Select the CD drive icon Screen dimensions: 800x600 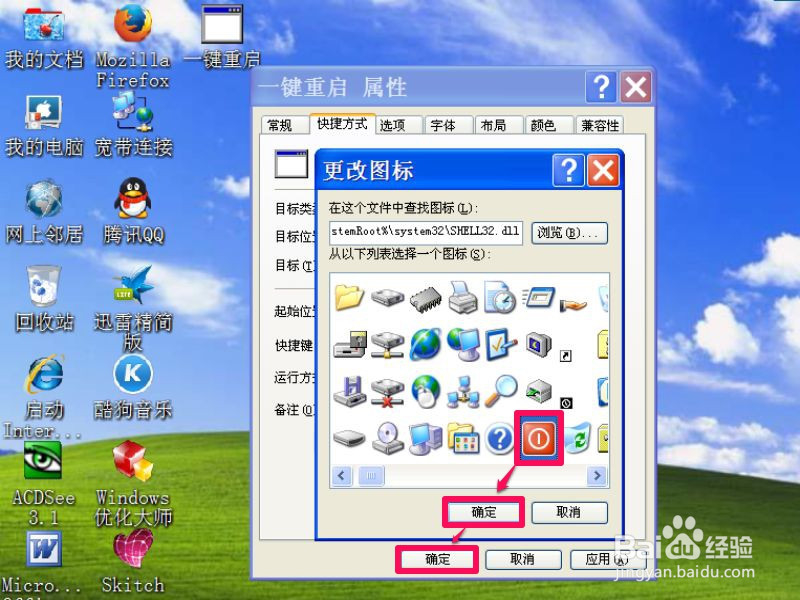coord(387,438)
